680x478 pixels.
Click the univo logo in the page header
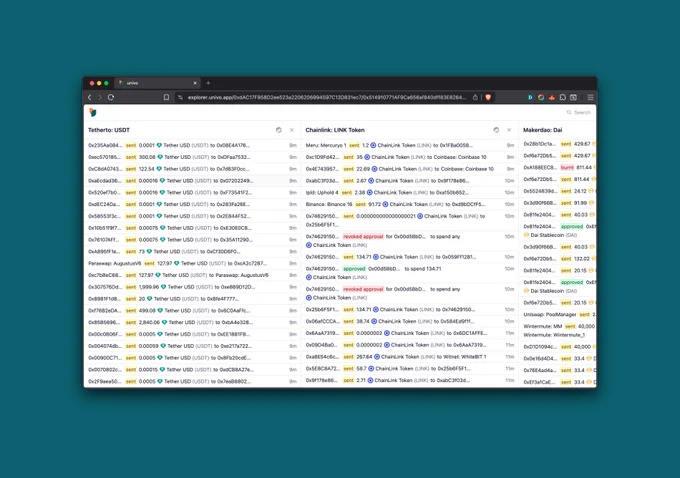(x=92, y=112)
